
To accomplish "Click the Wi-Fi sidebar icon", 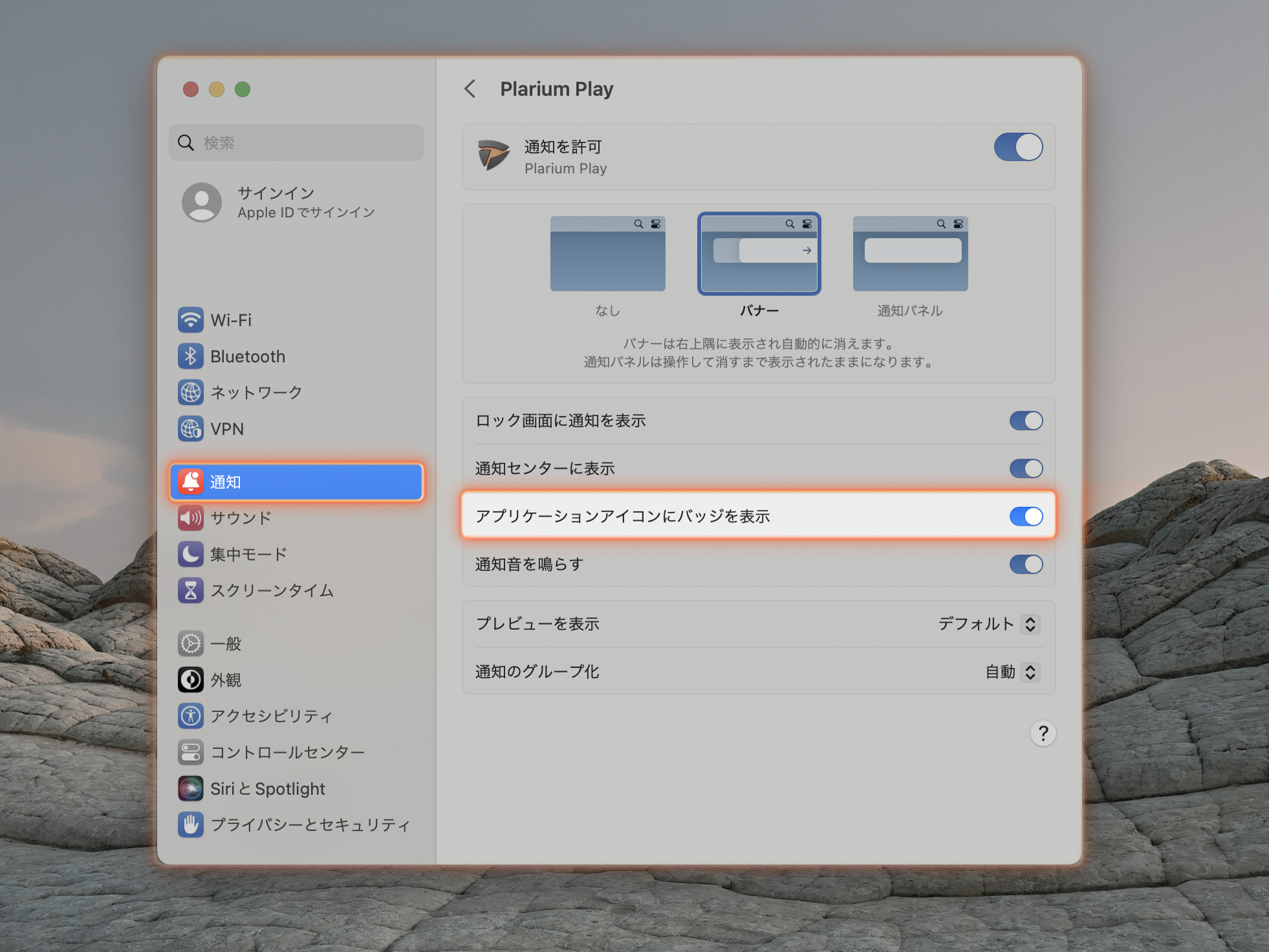I will (191, 320).
